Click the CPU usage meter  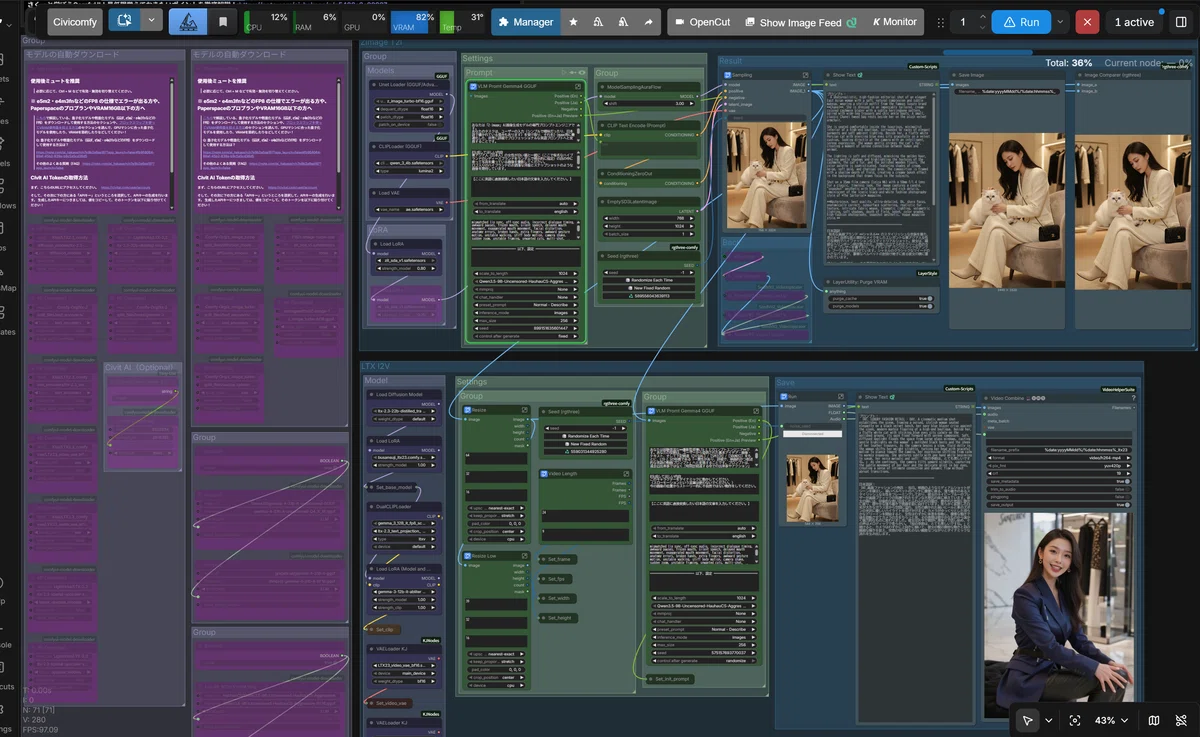point(267,21)
